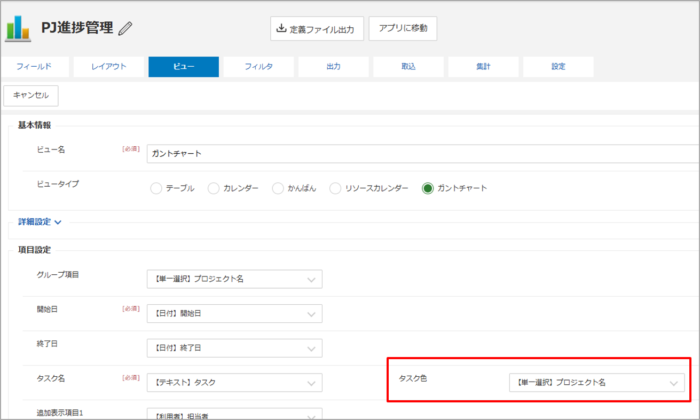Select the フィルタ tab
Viewport: 700px width, 420px height.
(x=259, y=67)
